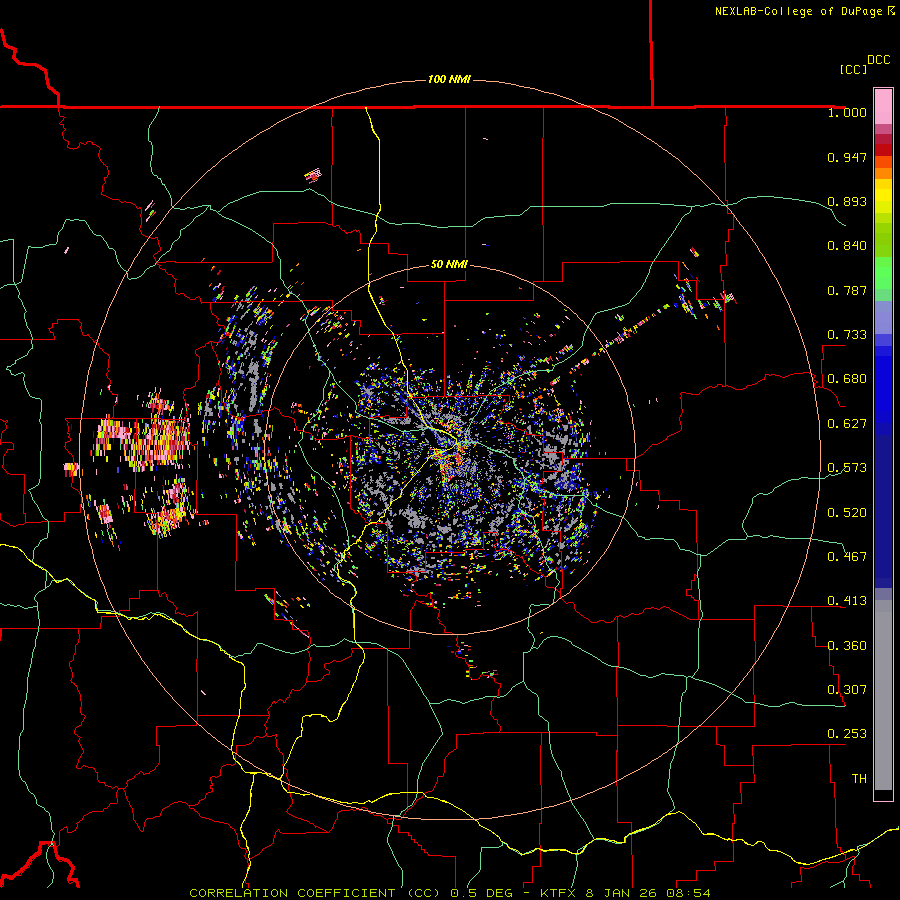
Task: Click the 0.893 scale value
Action: 847,201
